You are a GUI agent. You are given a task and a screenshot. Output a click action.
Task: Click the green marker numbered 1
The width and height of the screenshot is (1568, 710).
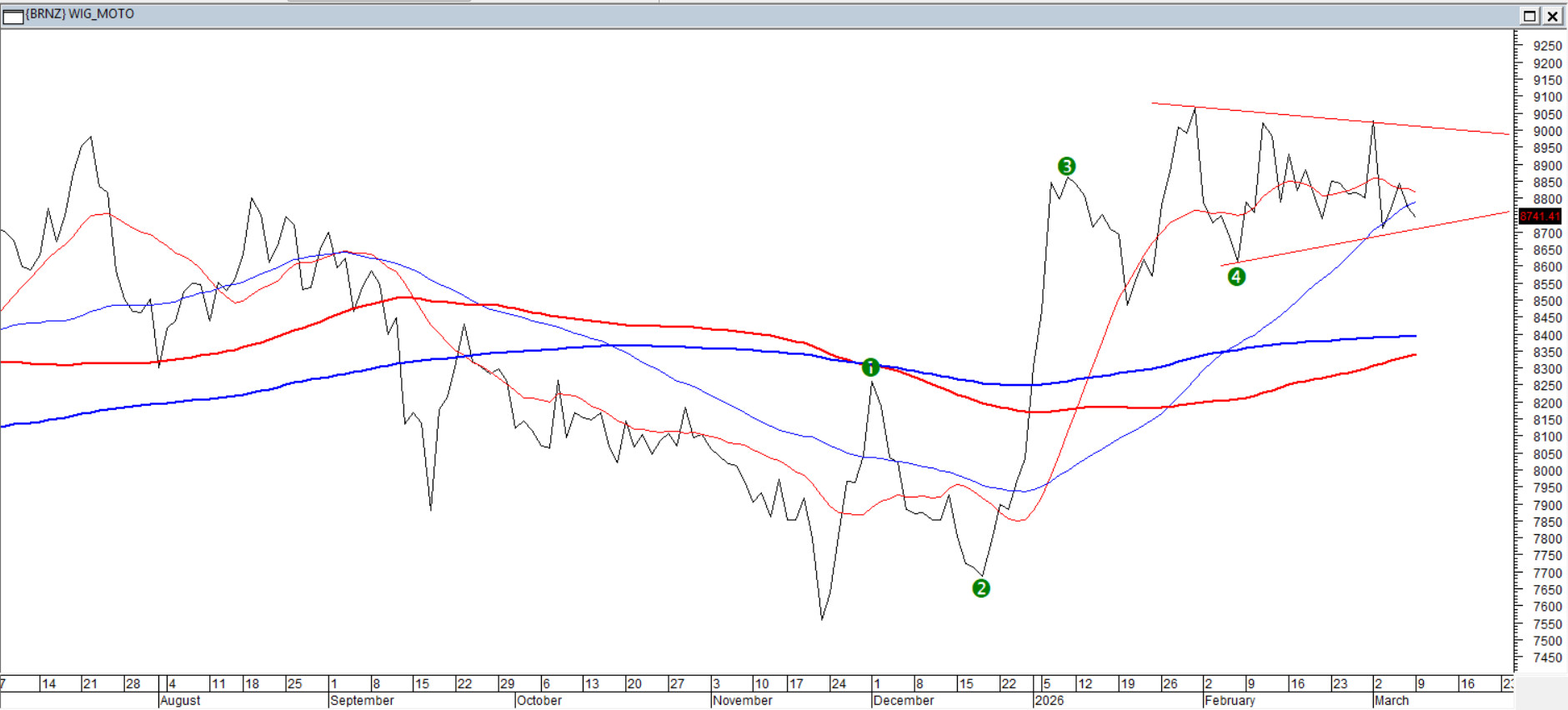870,367
